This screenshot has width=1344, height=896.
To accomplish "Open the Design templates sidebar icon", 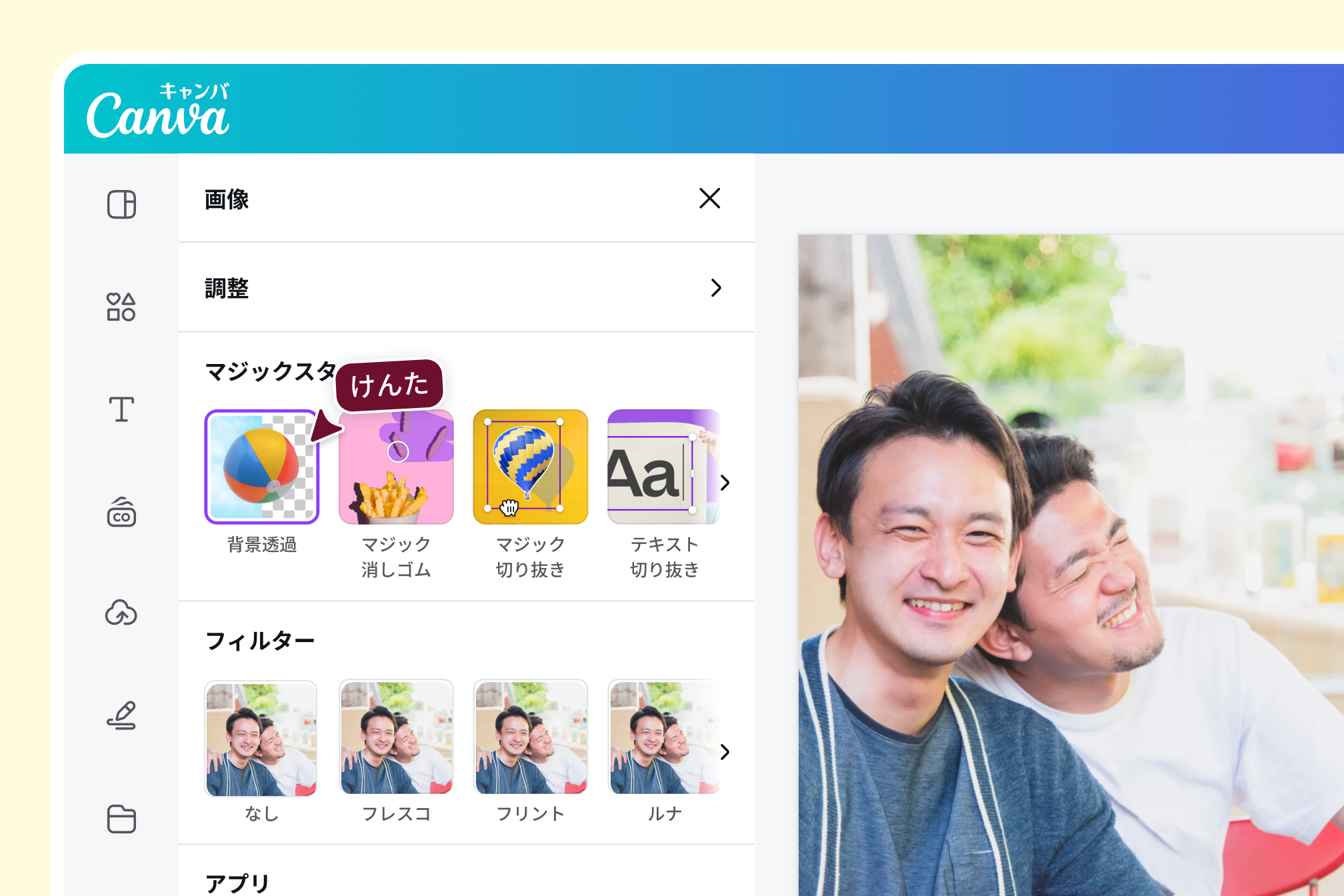I will point(121,204).
